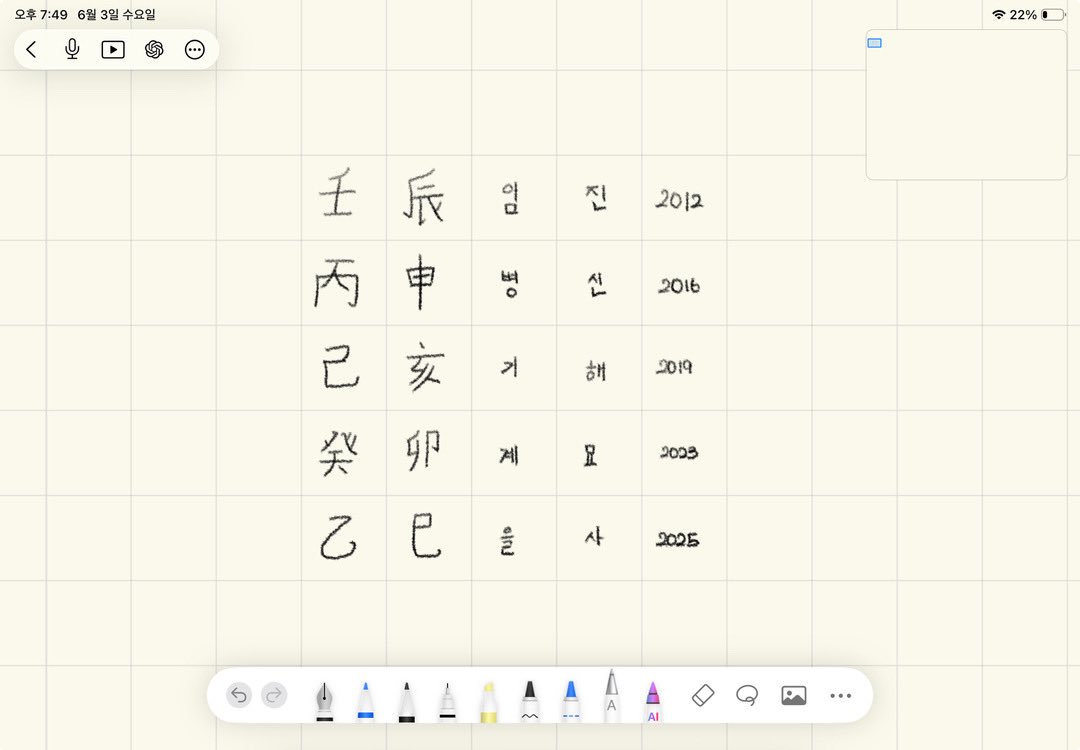Image resolution: width=1080 pixels, height=750 pixels.
Task: Select the black wavy-line marker tool
Action: [529, 700]
